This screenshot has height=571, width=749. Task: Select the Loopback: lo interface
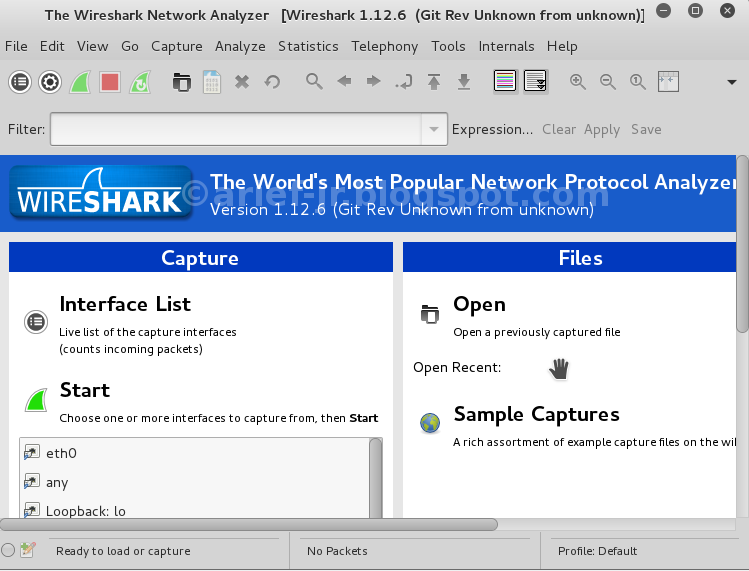click(194, 509)
